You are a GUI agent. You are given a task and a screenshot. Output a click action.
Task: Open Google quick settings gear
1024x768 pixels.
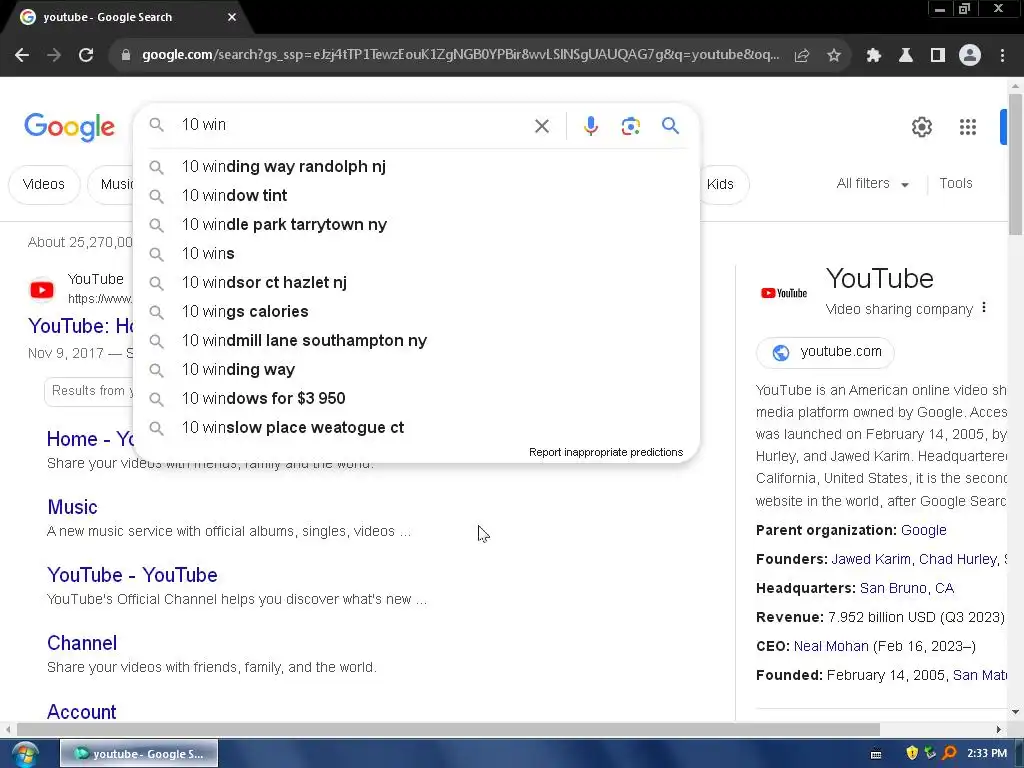(x=921, y=127)
